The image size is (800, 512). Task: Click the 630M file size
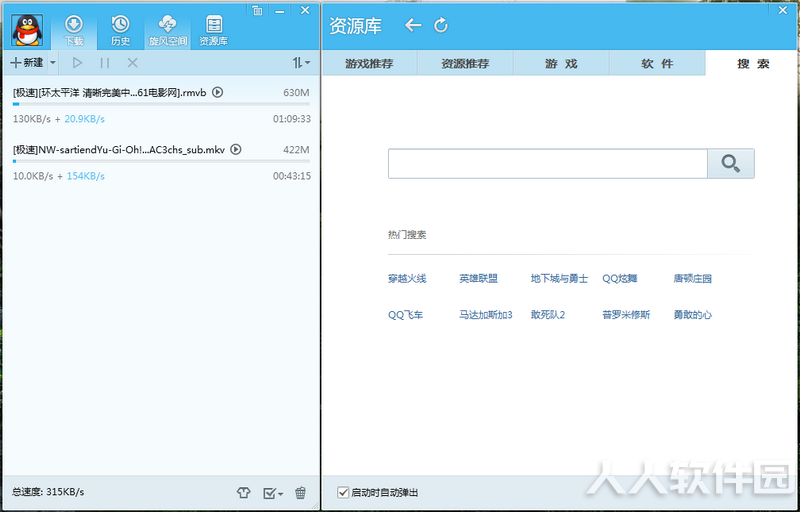(296, 93)
